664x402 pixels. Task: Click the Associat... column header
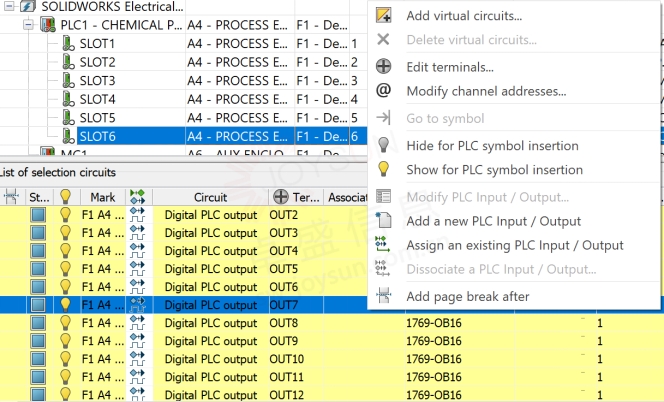click(347, 197)
